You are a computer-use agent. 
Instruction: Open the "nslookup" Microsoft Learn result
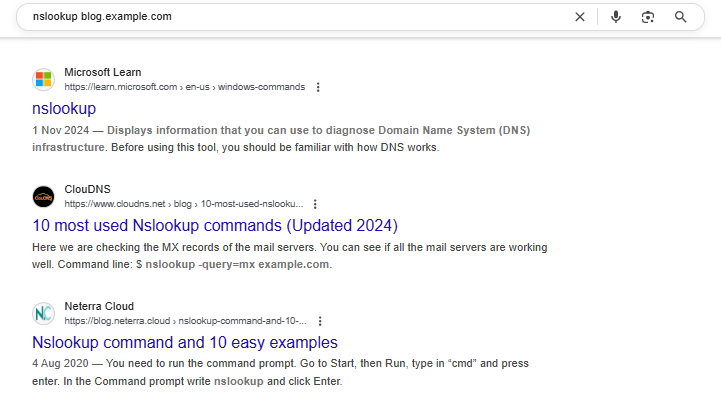coord(64,108)
